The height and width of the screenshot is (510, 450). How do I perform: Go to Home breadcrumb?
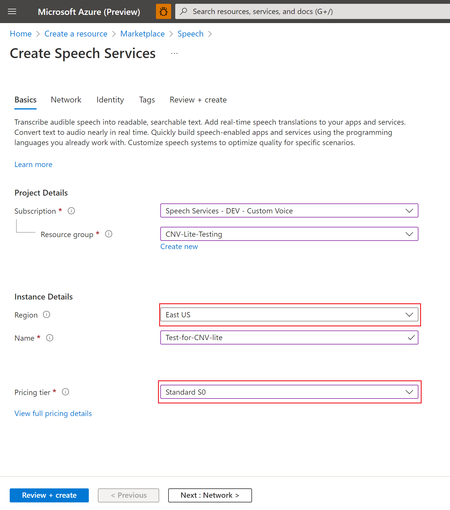(x=21, y=34)
